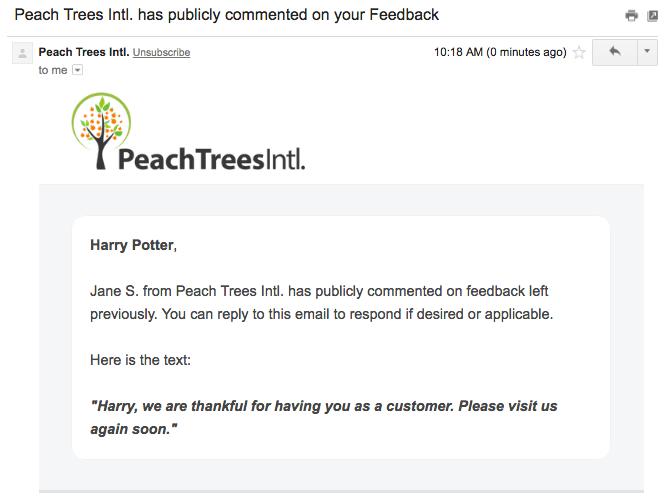Click paragraph about Jane S. public comment
This screenshot has height=493, width=667.
(x=322, y=302)
